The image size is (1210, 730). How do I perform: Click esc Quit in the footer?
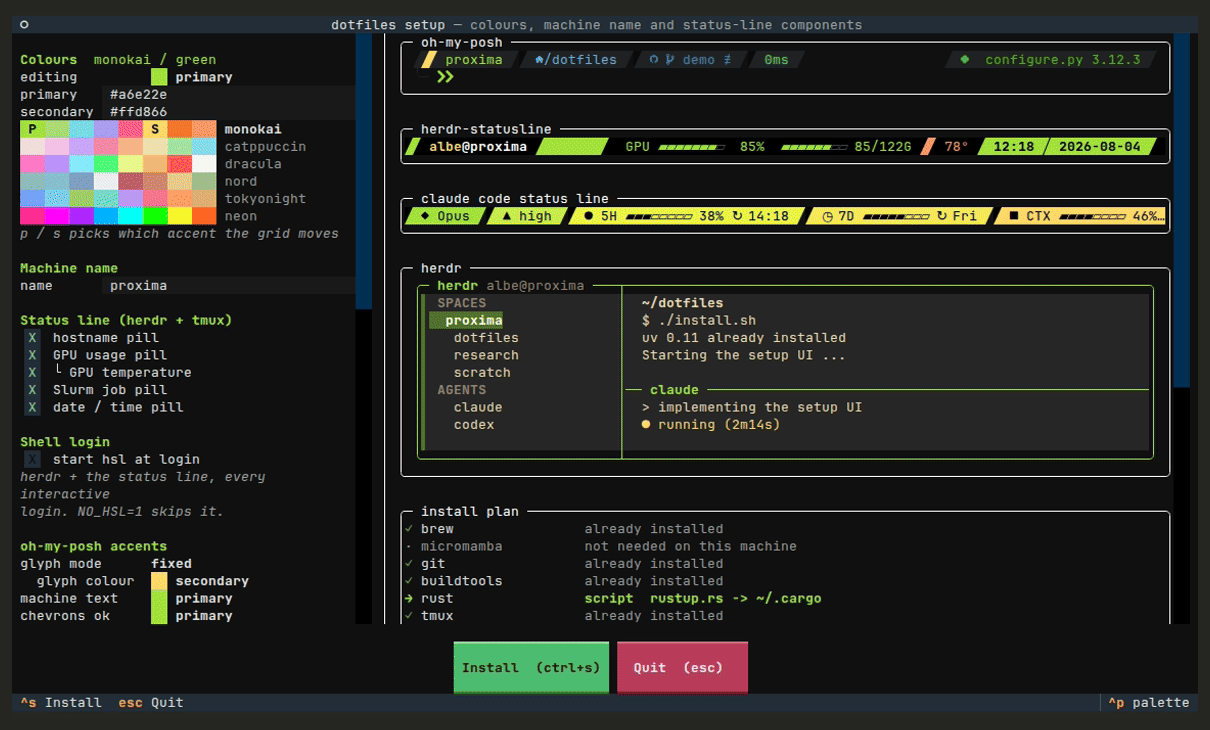tap(151, 703)
